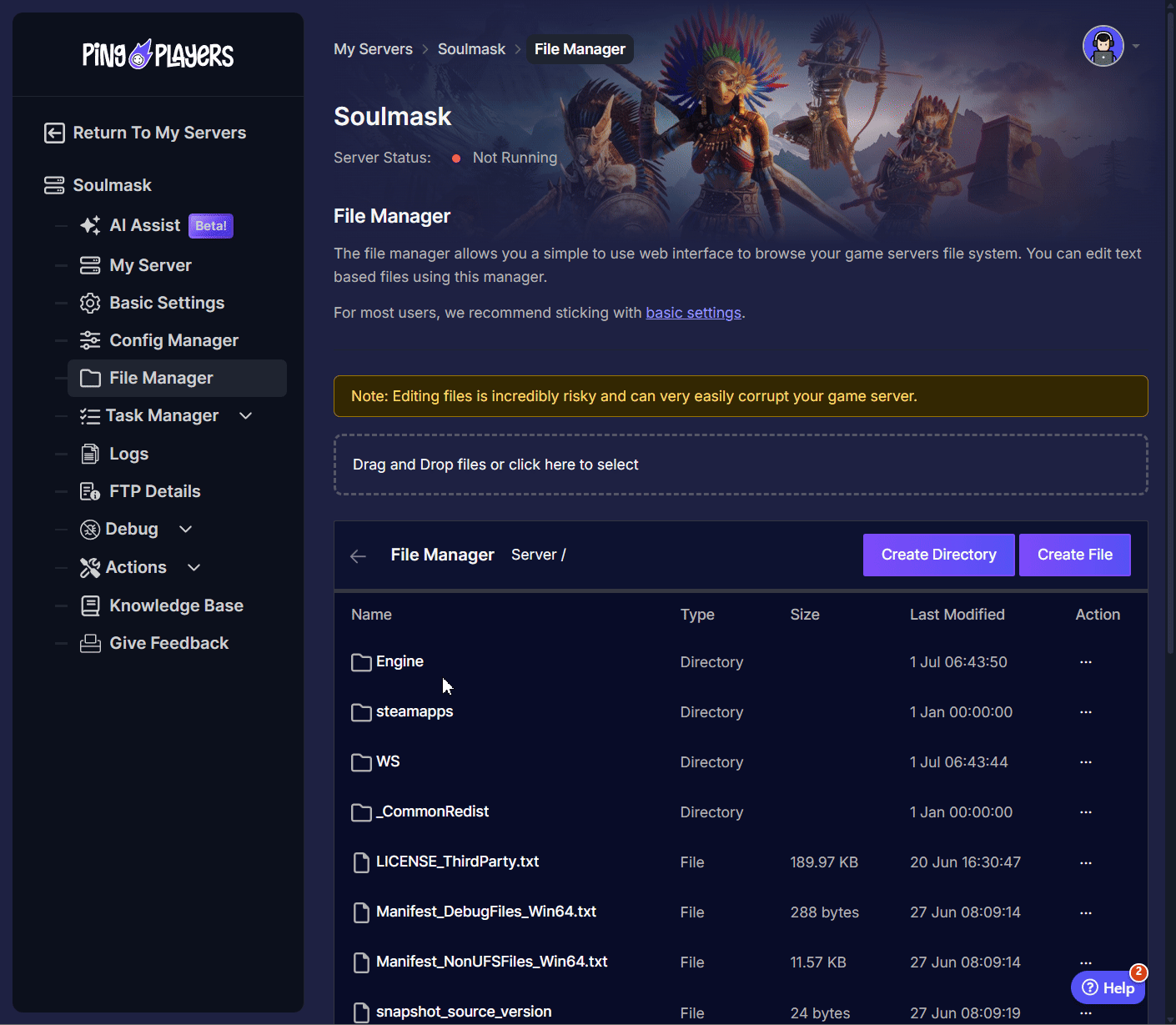The image size is (1176, 1025).
Task: Open action menu for _CommonRedist directory
Action: click(x=1085, y=812)
